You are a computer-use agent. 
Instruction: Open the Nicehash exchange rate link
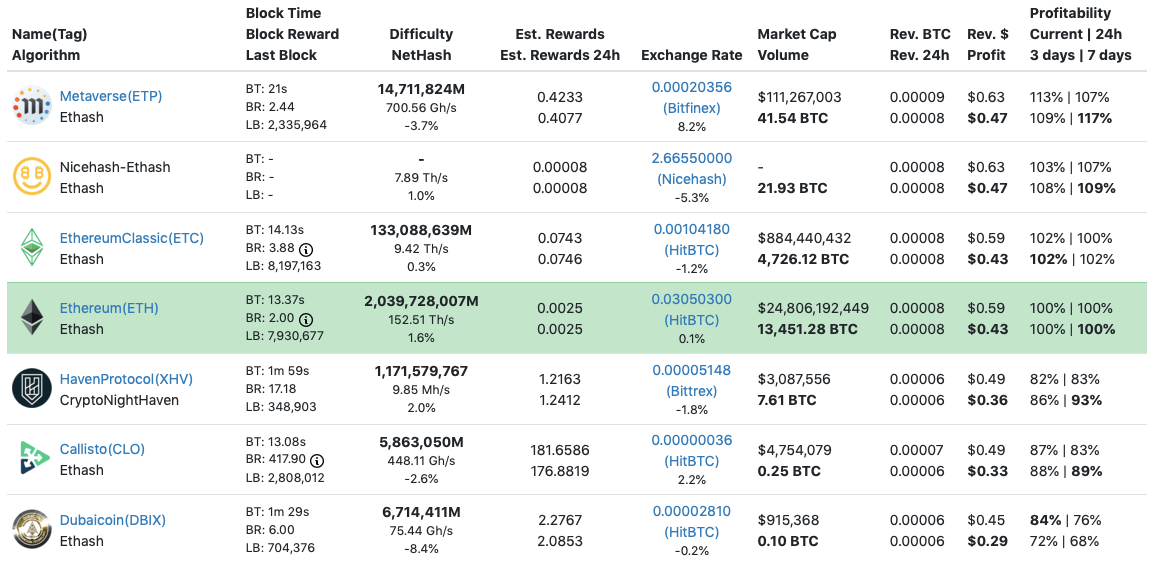691,158
